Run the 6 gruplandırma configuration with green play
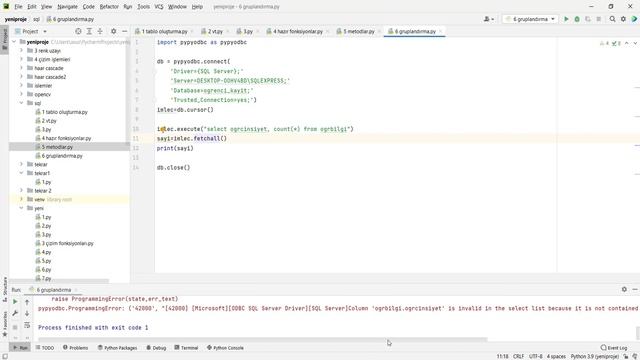Image resolution: width=640 pixels, height=360 pixels. pos(566,19)
